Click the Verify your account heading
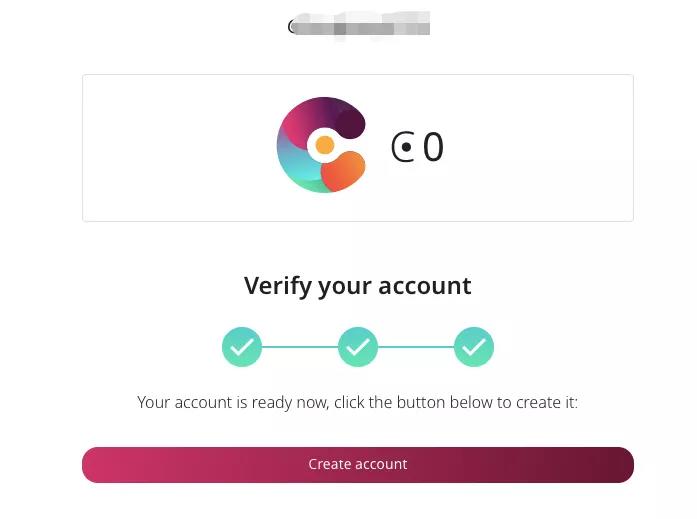Image resolution: width=697 pixels, height=519 pixels. coord(357,286)
